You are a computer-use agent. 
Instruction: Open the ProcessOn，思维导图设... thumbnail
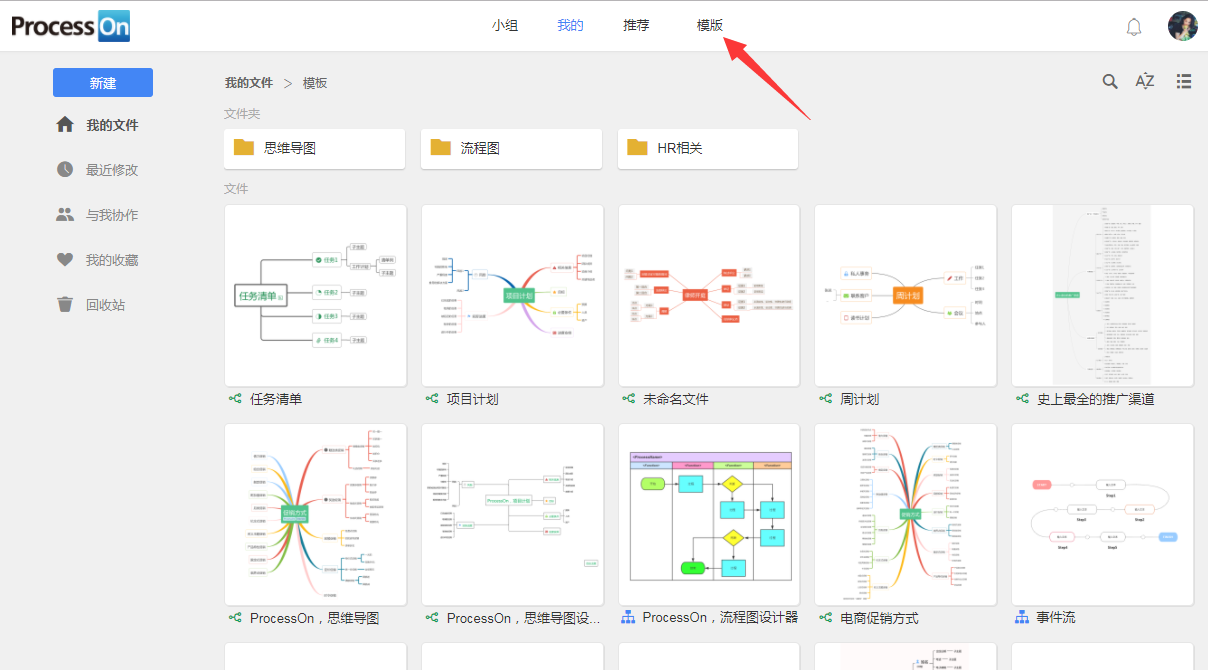click(x=512, y=514)
